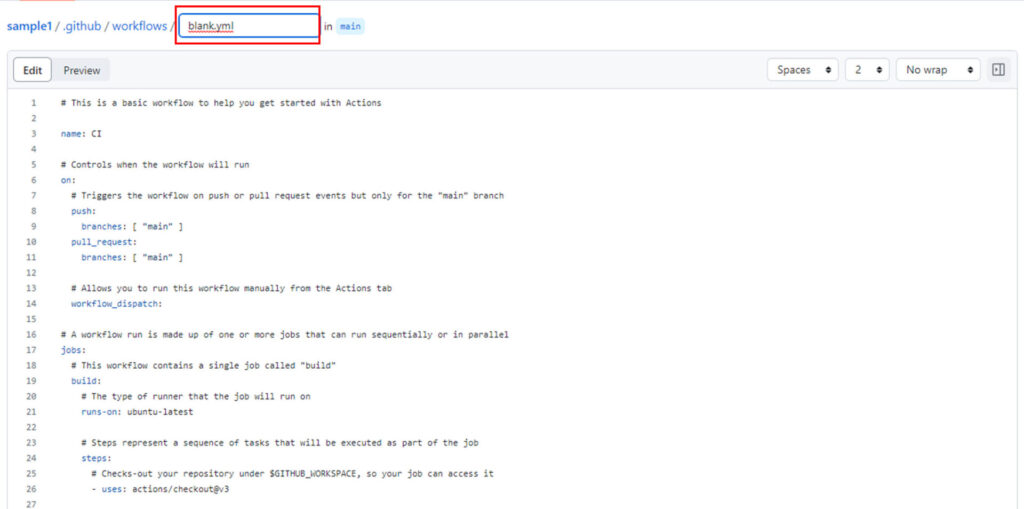Open the indent size dropdown showing 2

[x=866, y=70]
